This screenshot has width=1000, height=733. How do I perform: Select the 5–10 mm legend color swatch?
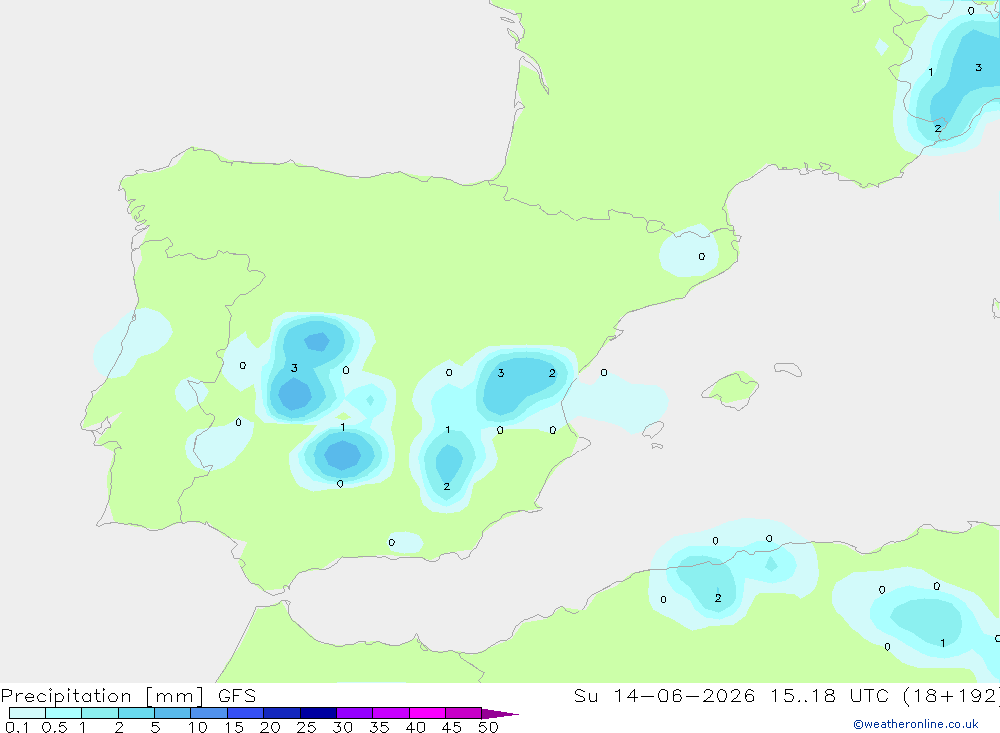pyautogui.click(x=173, y=713)
